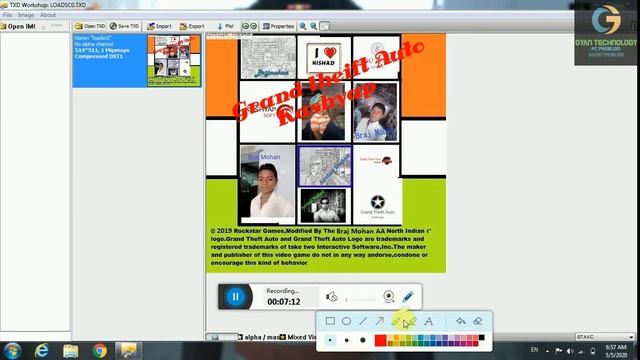Zoom in with first magnifier icon

click(x=303, y=26)
